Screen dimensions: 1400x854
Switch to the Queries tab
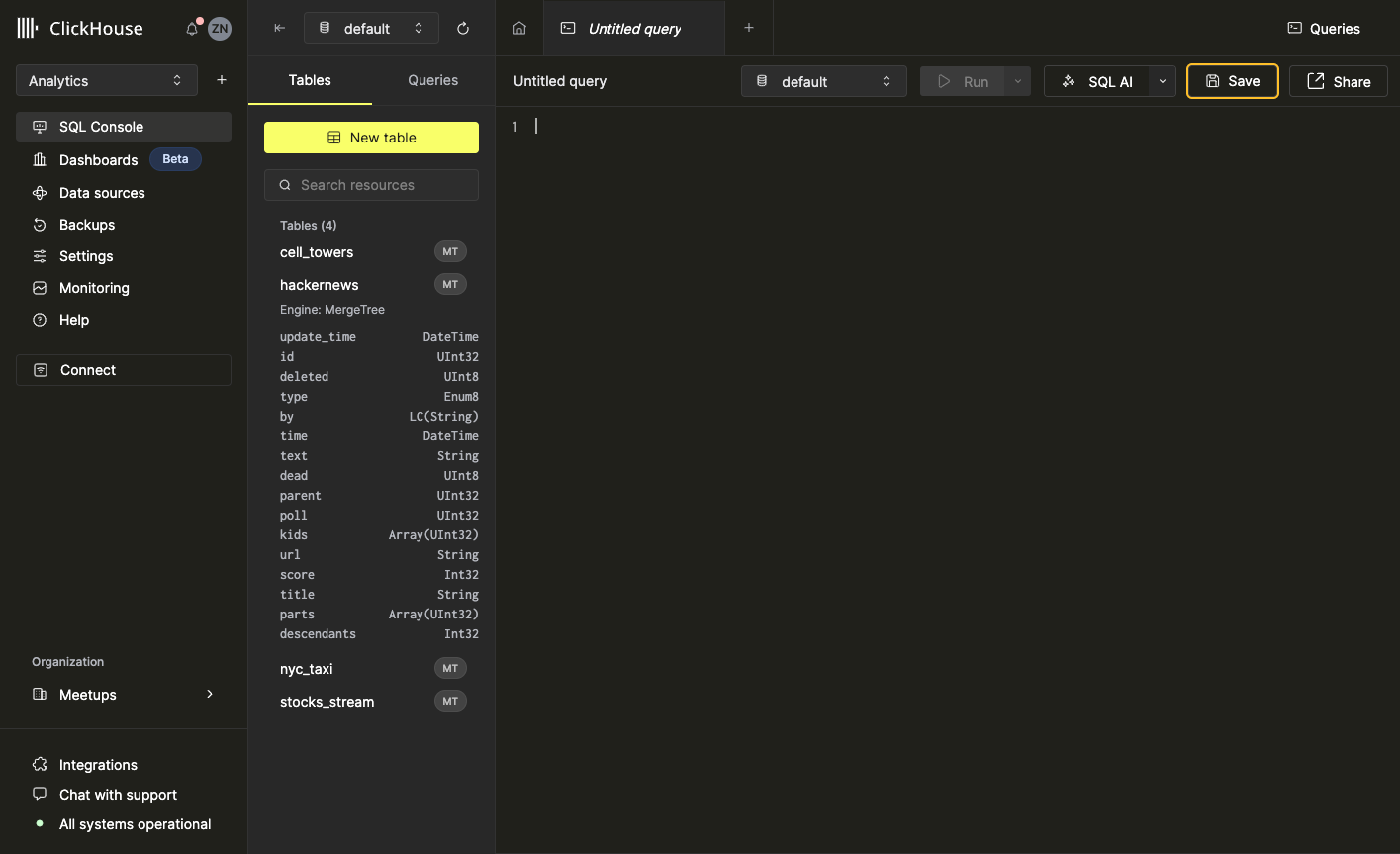(x=431, y=80)
